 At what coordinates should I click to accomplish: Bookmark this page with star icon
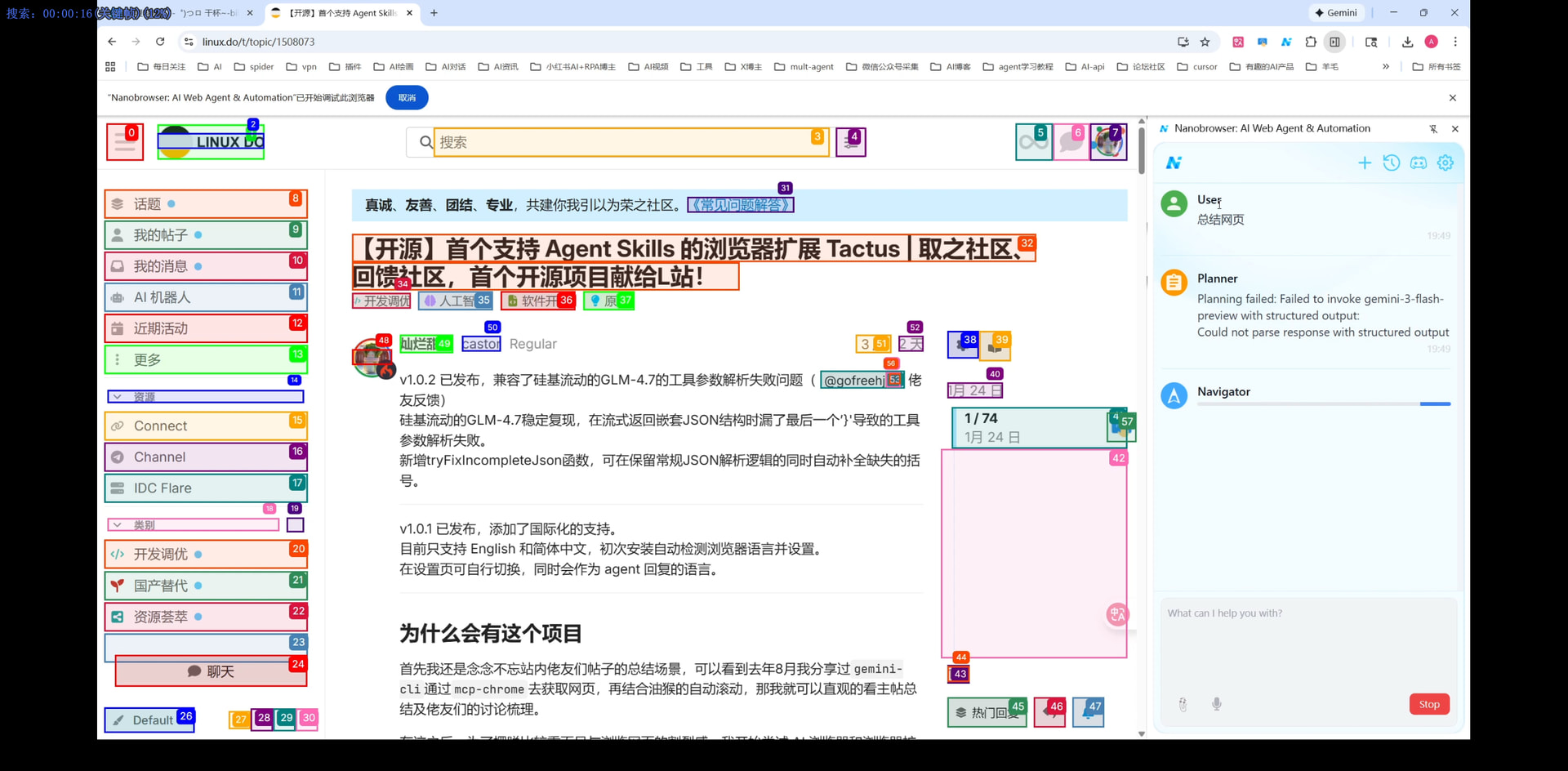point(1205,42)
